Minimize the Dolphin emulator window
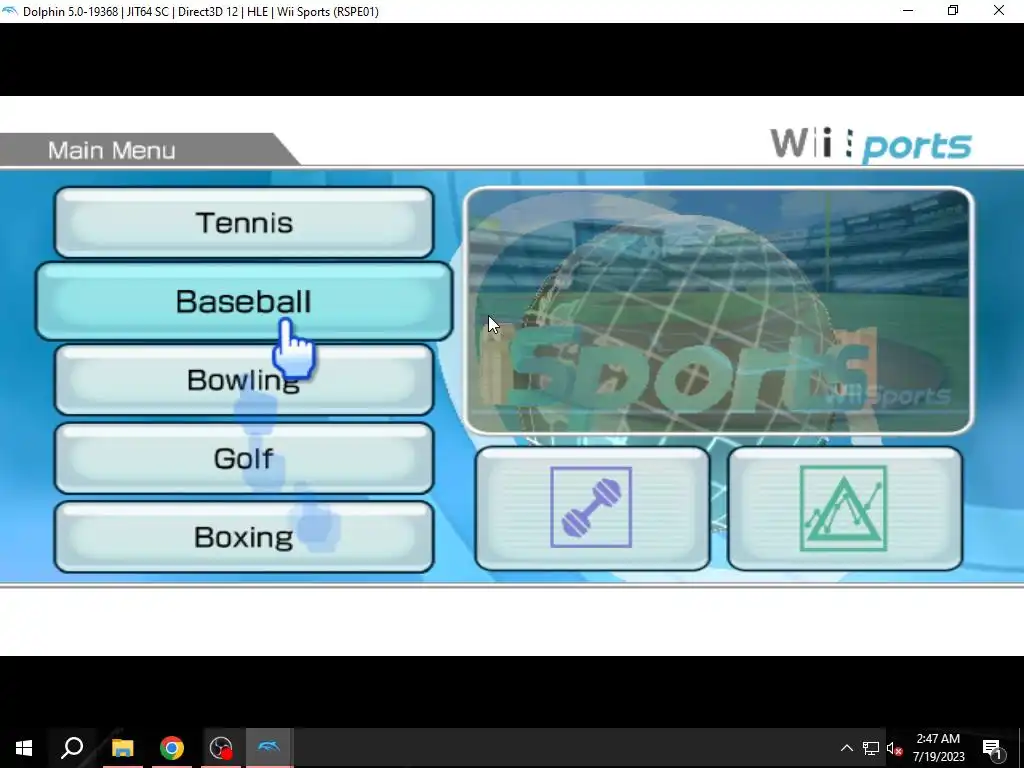The height and width of the screenshot is (768, 1024). click(908, 11)
